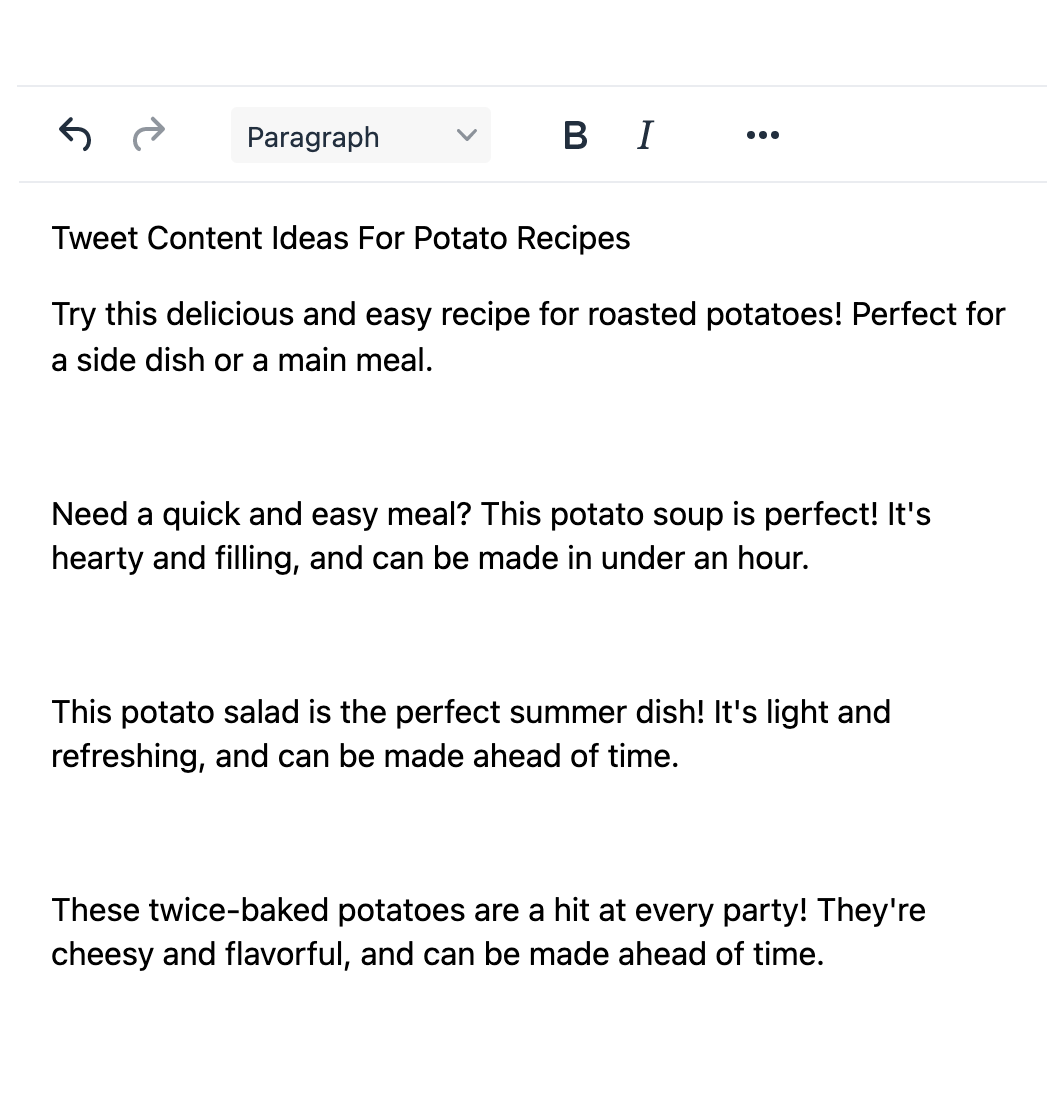Image resolution: width=1062 pixels, height=1120 pixels.
Task: Click the redo arrow icon
Action: pyautogui.click(x=149, y=134)
